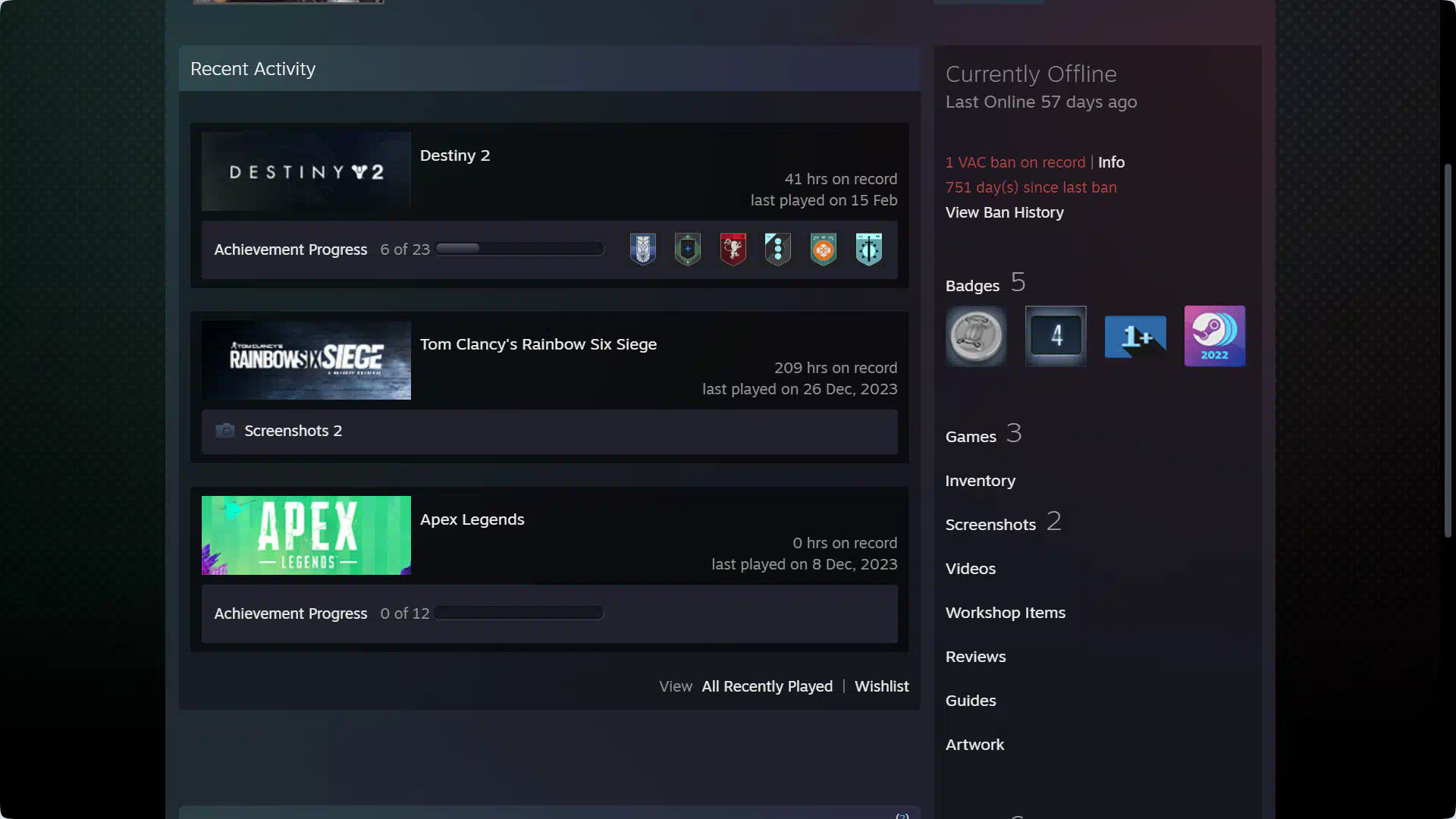The image size is (1456, 819).
Task: Open the red Destiny 2 achievement icon
Action: point(733,249)
